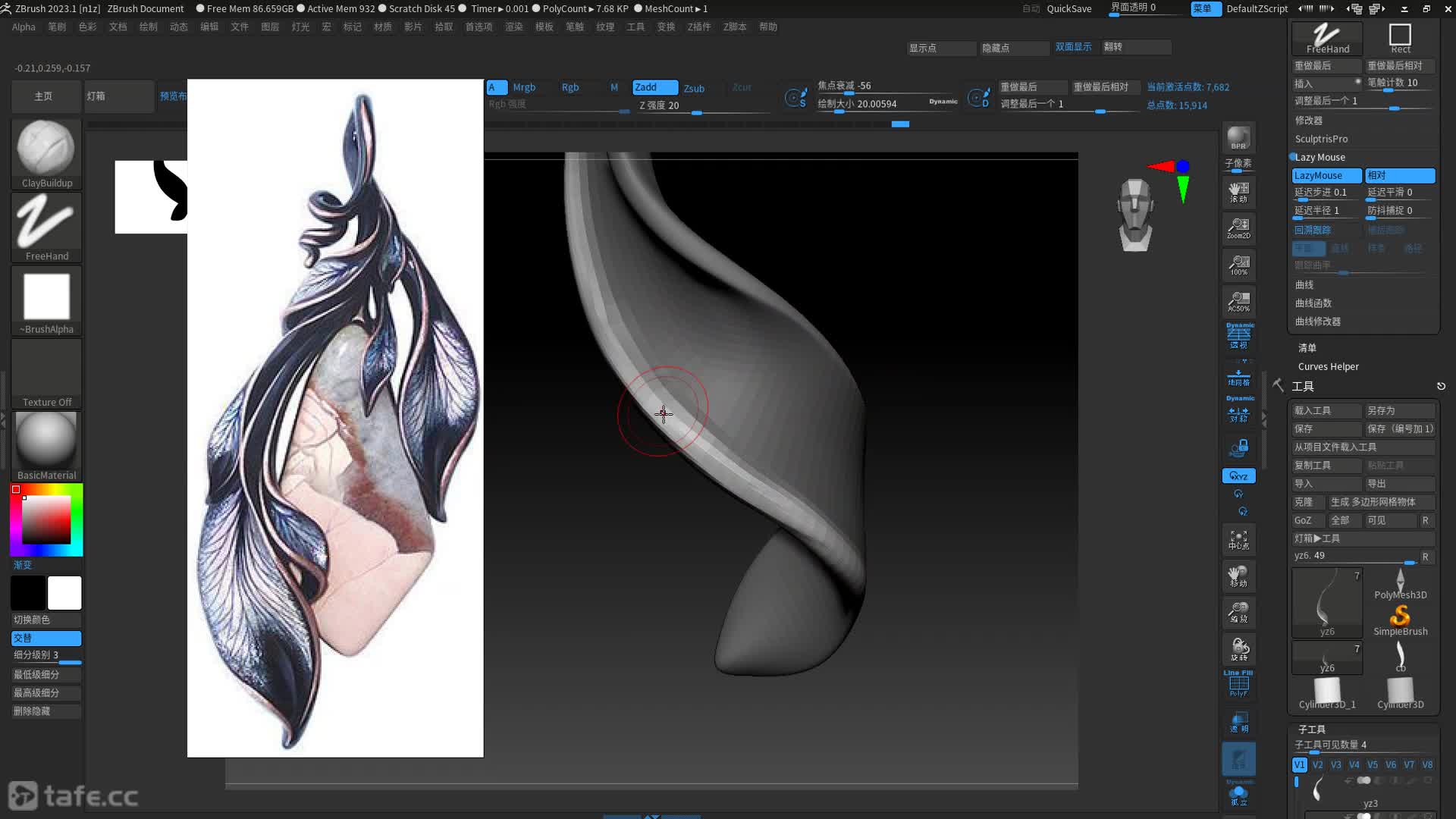
Task: Pick a color in the color picker square
Action: (x=46, y=520)
